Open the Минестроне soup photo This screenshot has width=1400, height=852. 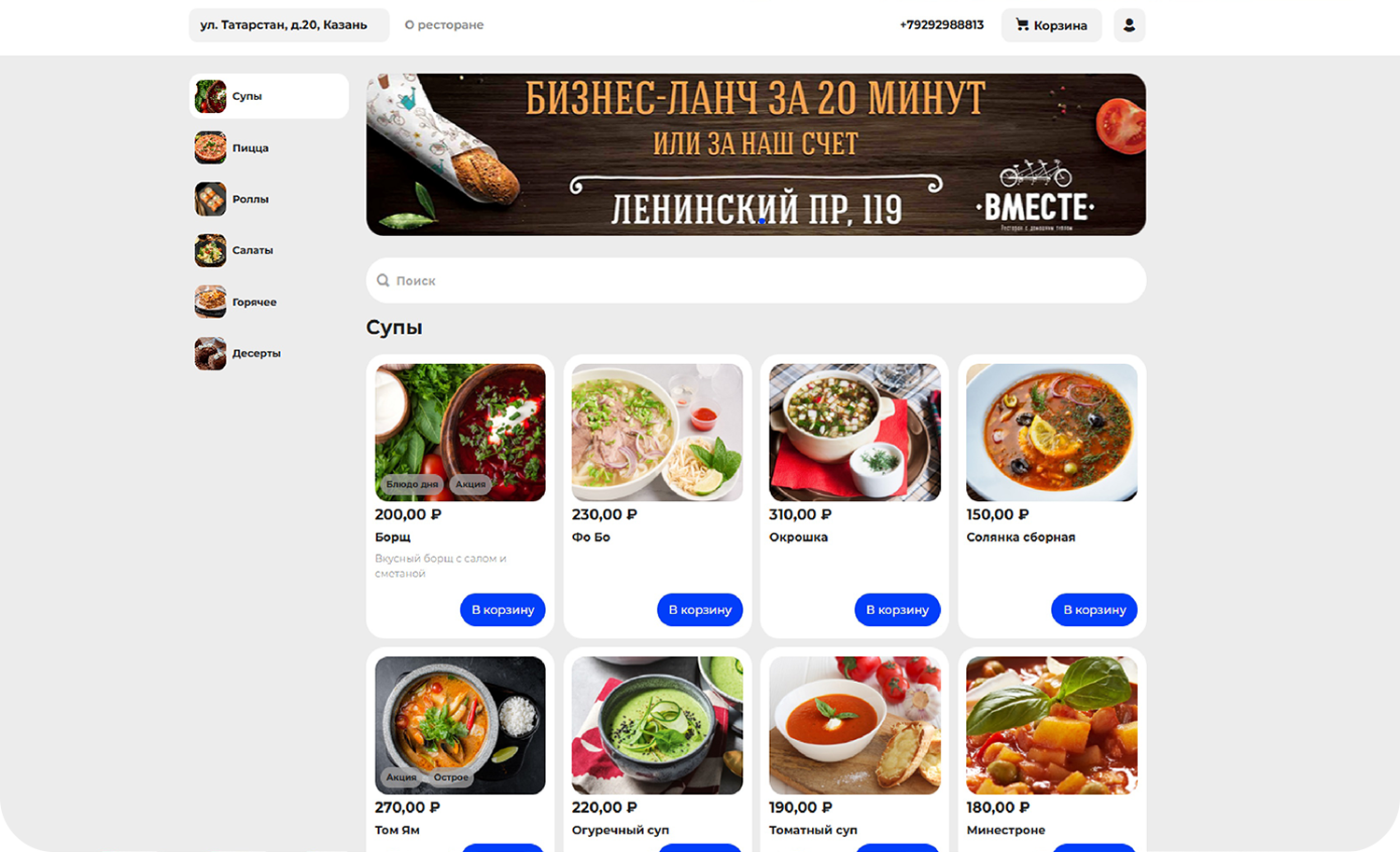pos(1052,725)
